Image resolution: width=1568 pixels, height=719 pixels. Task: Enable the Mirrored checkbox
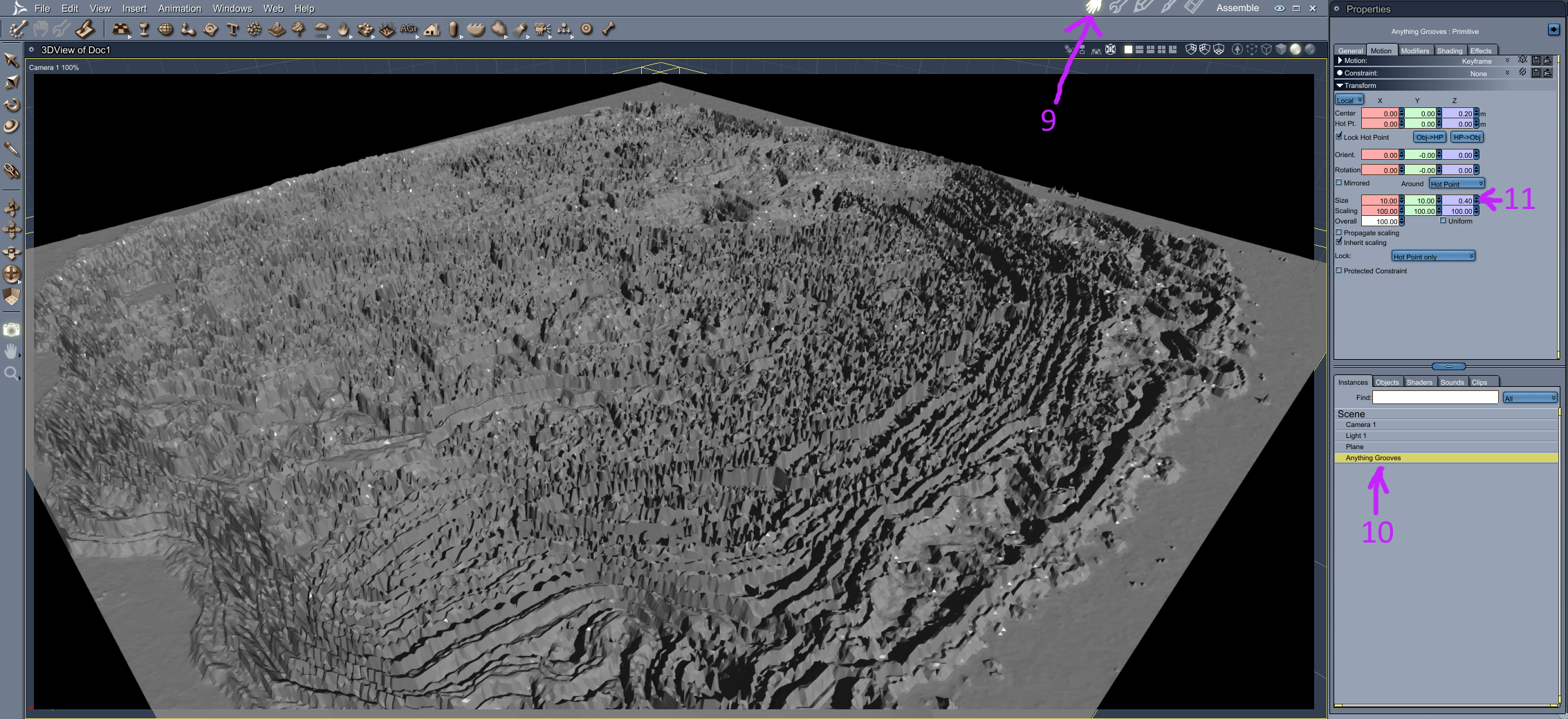[x=1339, y=183]
